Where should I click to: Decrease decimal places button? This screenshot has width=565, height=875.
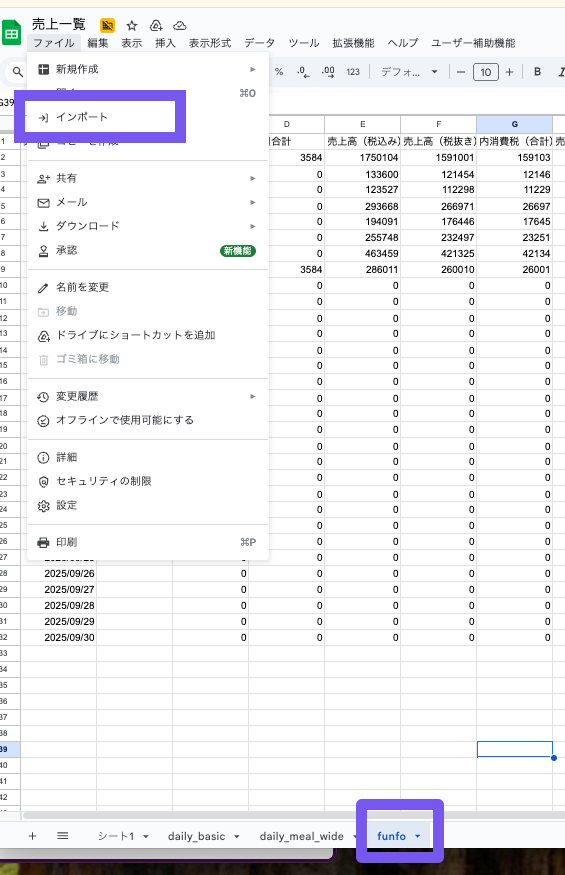point(303,72)
